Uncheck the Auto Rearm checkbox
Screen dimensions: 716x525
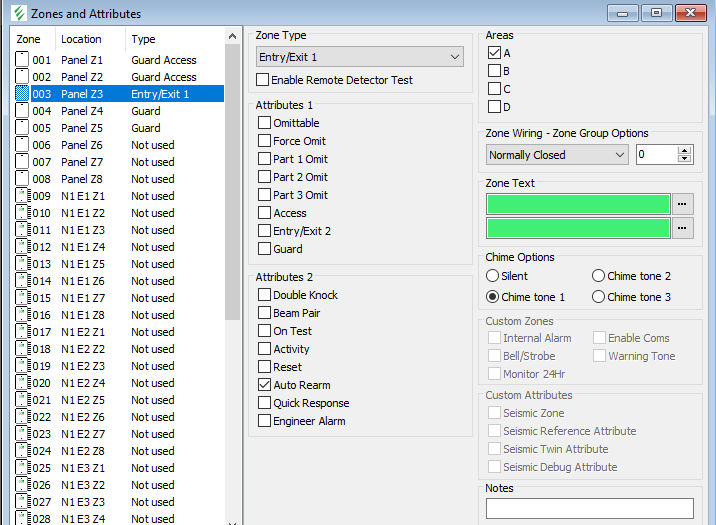click(265, 385)
